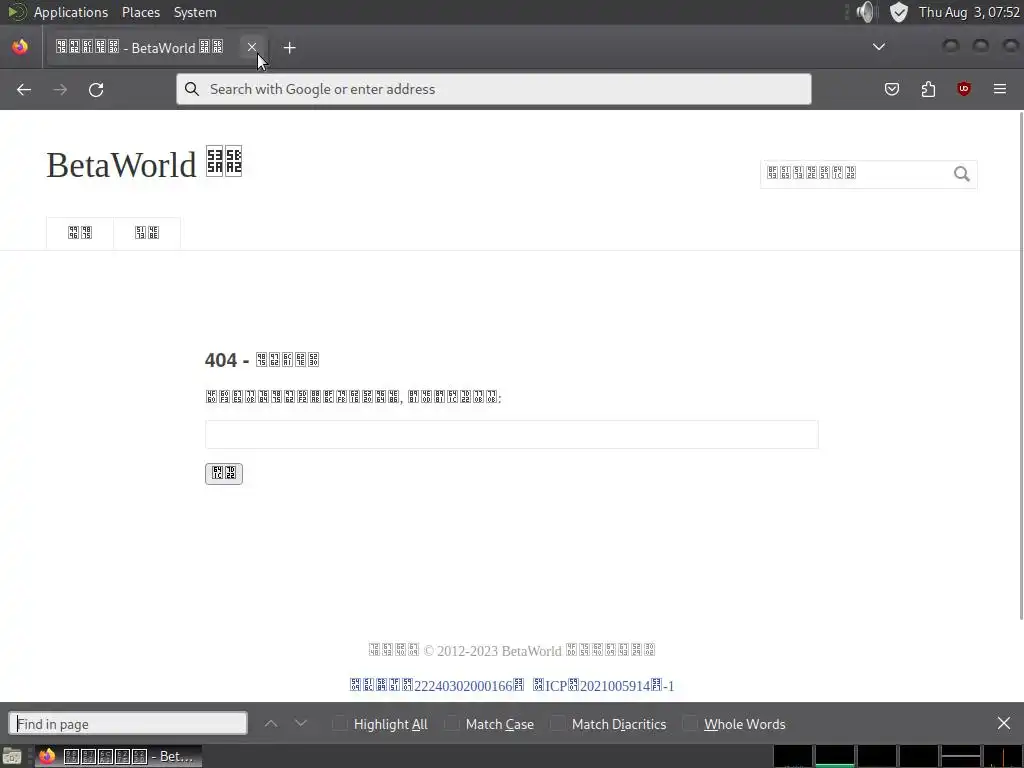Jump to previous find match arrow

click(x=271, y=724)
